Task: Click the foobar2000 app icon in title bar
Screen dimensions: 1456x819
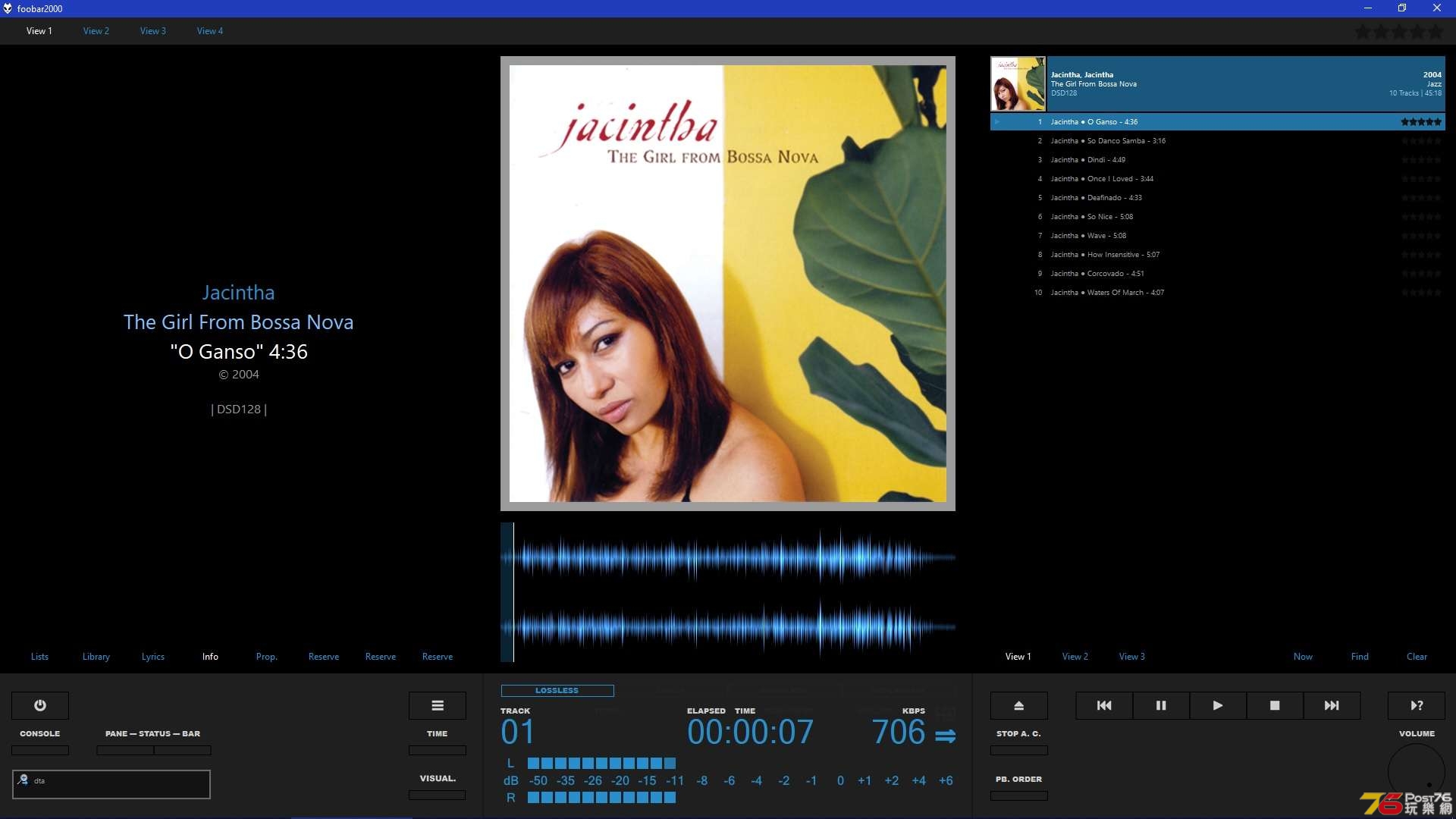Action: [x=8, y=8]
